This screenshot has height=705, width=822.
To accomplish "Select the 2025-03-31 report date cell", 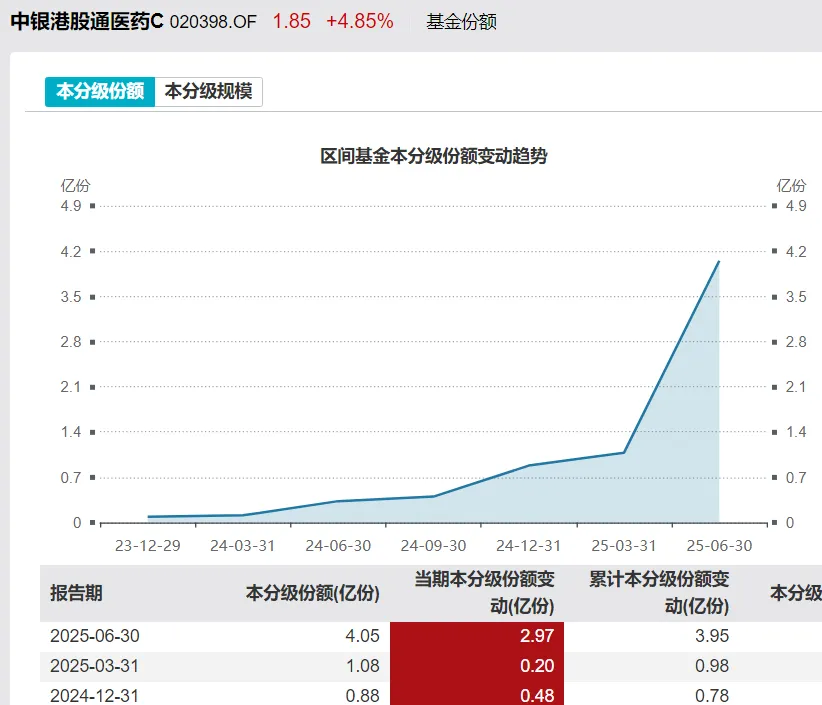I will pos(95,666).
